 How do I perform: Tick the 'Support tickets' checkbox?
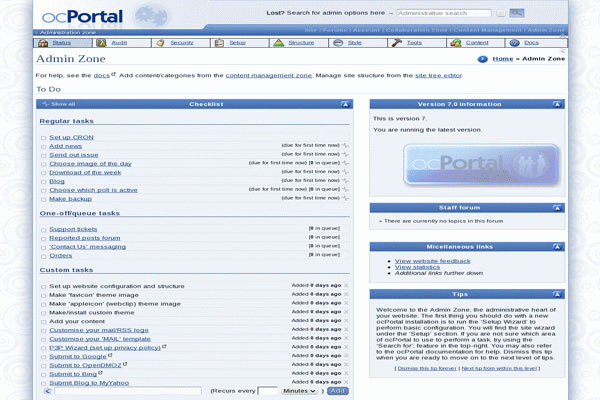43,229
